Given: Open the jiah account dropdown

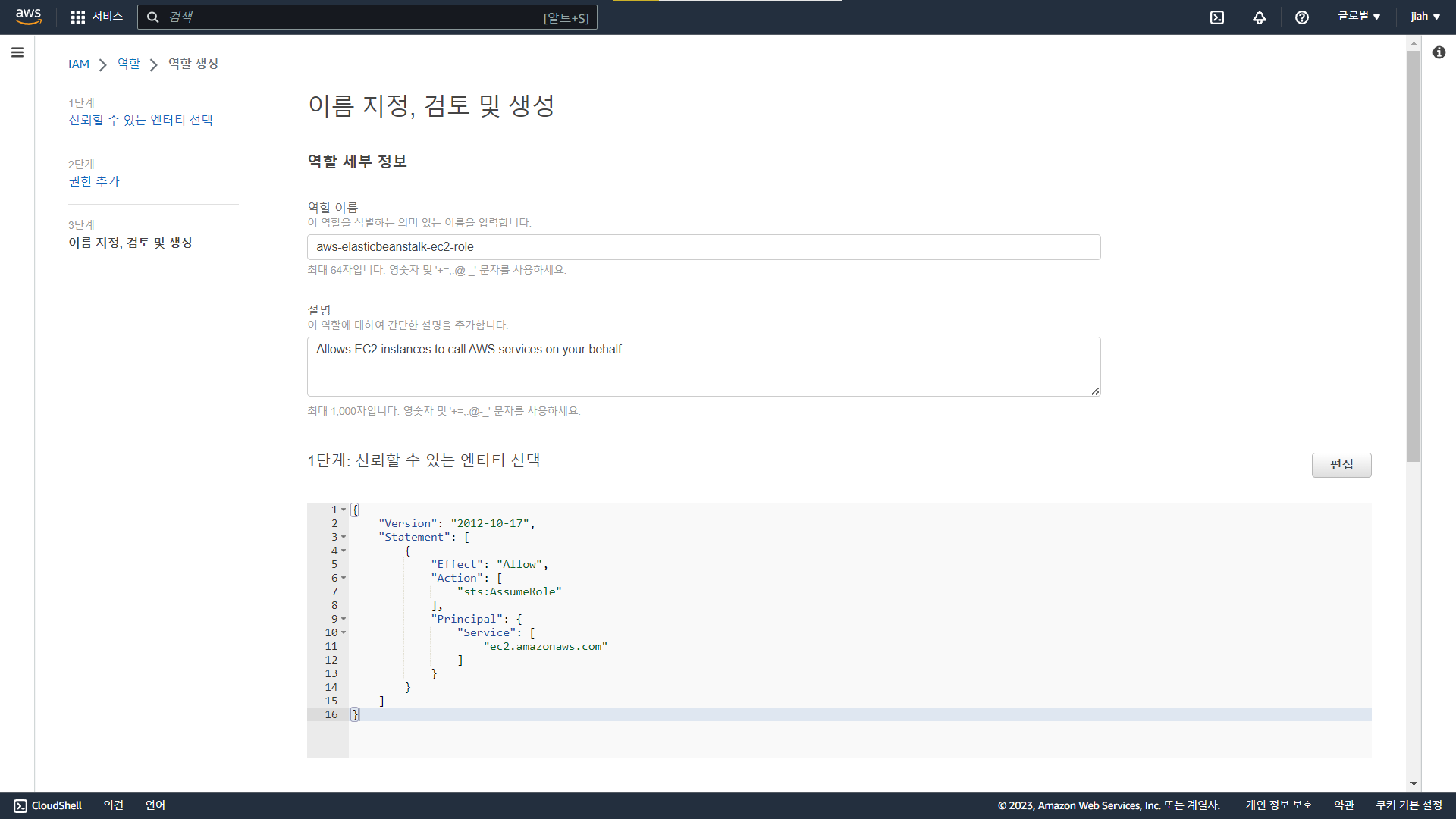Looking at the screenshot, I should 1425,17.
